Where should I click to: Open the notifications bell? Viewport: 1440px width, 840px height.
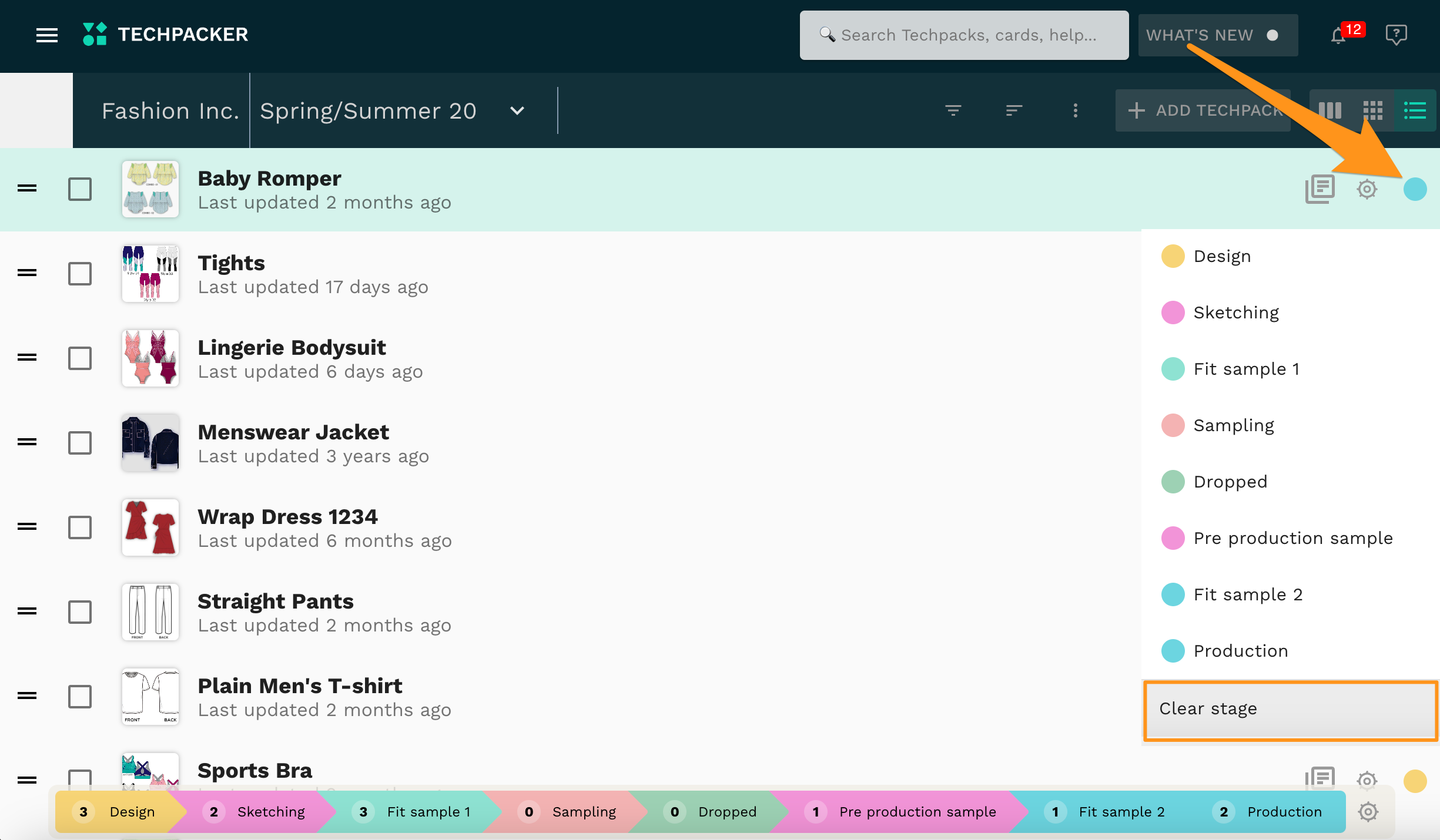[x=1338, y=35]
